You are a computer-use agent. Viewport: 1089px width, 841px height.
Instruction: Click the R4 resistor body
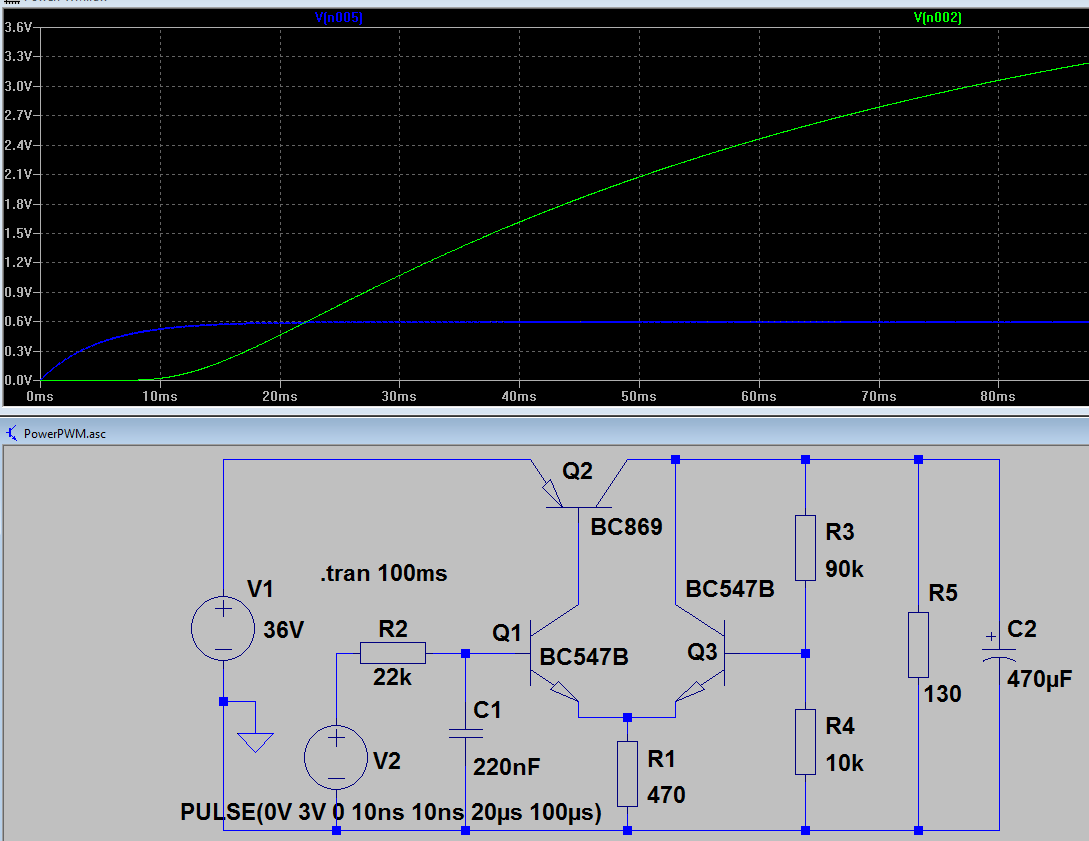coord(805,742)
